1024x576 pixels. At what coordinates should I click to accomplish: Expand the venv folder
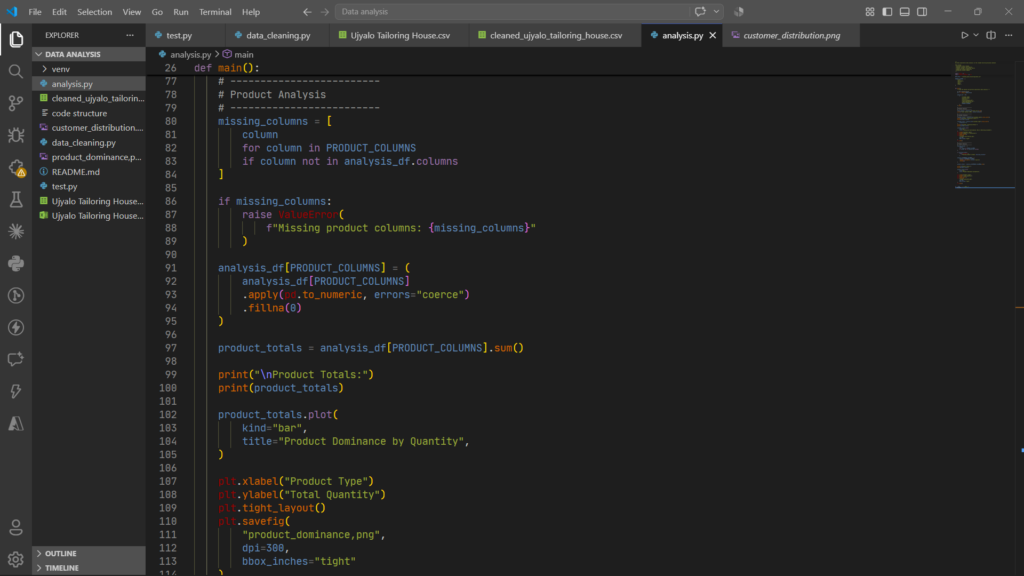(x=89, y=69)
